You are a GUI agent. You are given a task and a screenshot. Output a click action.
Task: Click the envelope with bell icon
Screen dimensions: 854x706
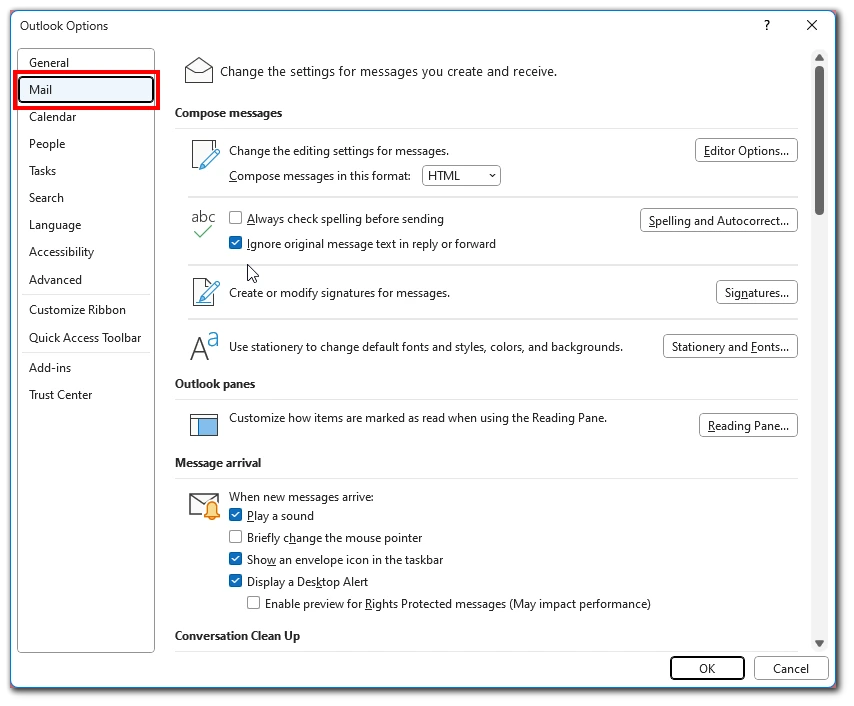click(204, 506)
